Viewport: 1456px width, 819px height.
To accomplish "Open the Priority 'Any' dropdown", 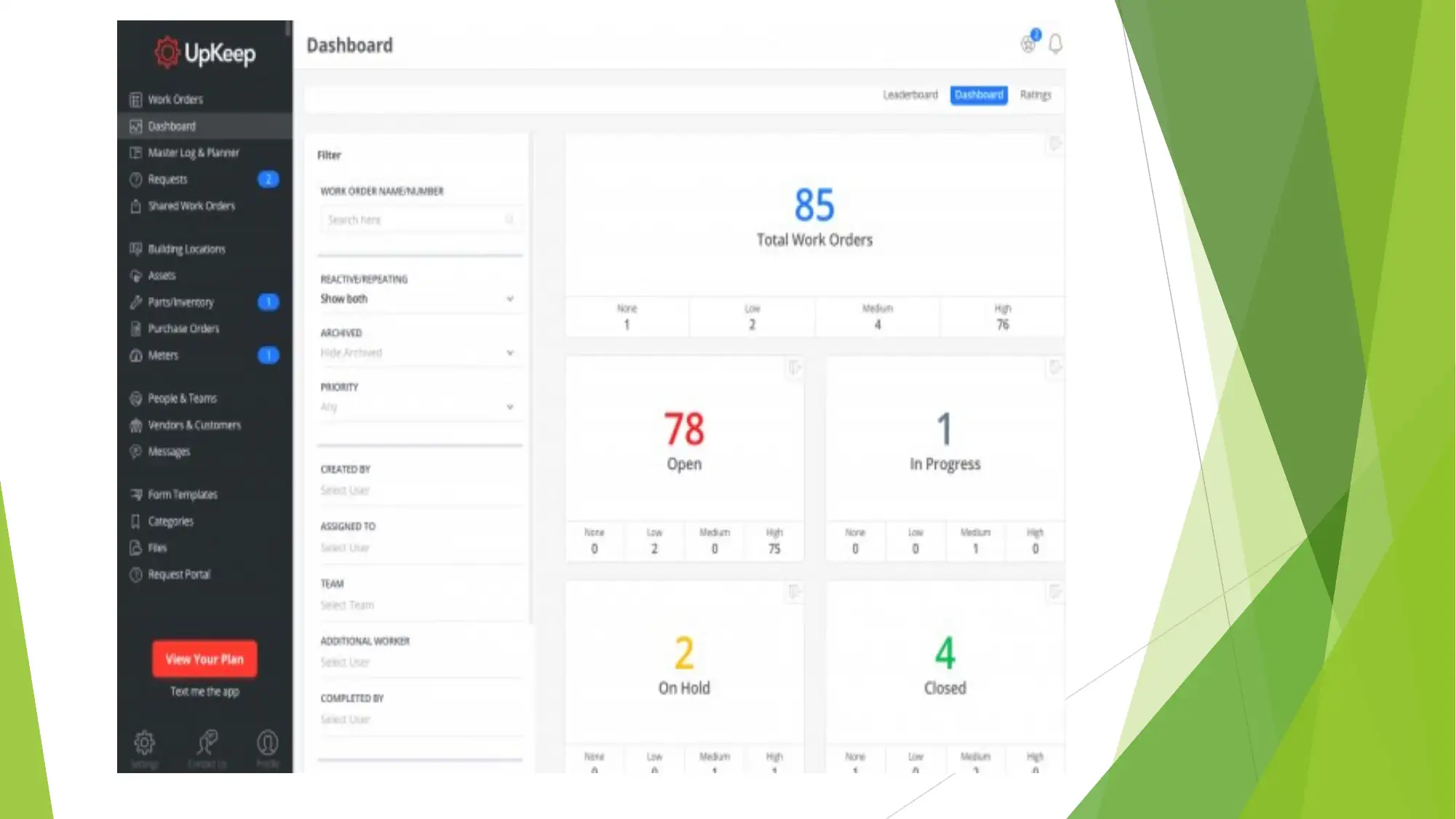I will (x=420, y=407).
